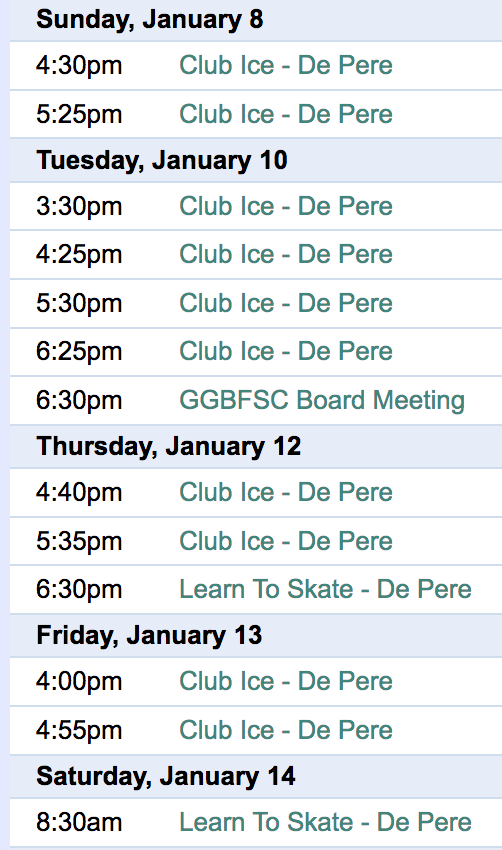Open Friday 4:00pm Club Ice event
The width and height of the screenshot is (502, 850).
click(x=286, y=681)
